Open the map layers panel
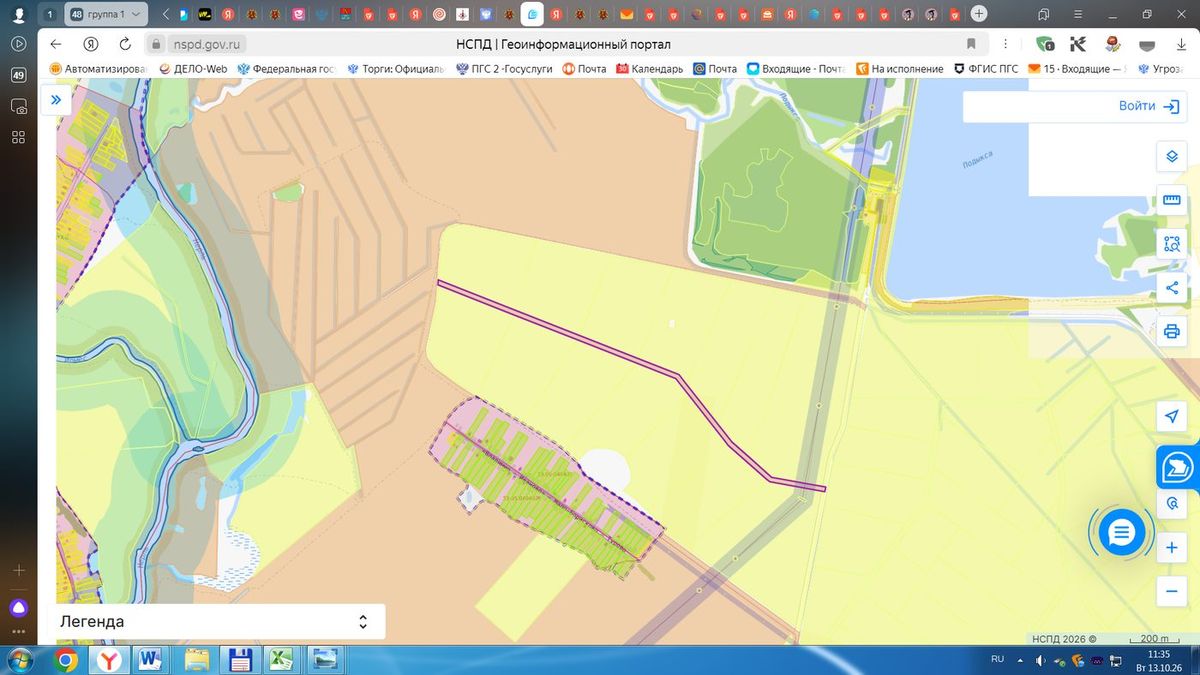Viewport: 1200px width, 675px height. pos(1172,157)
